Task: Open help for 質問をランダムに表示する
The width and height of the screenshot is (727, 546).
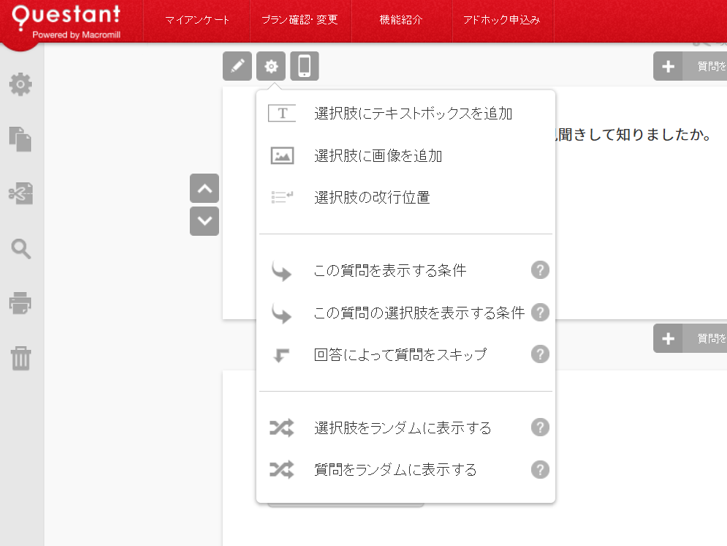Action: 540,469
